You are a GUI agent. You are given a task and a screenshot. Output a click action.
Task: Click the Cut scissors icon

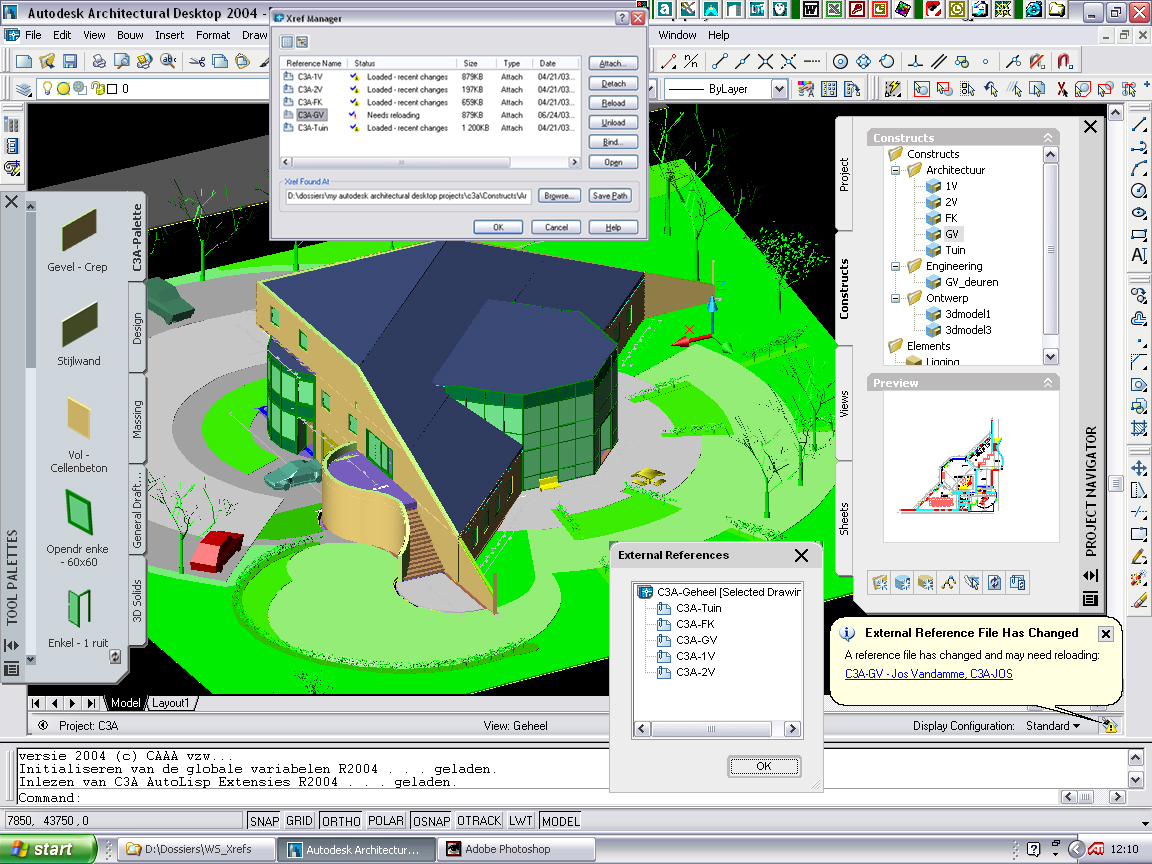[197, 62]
